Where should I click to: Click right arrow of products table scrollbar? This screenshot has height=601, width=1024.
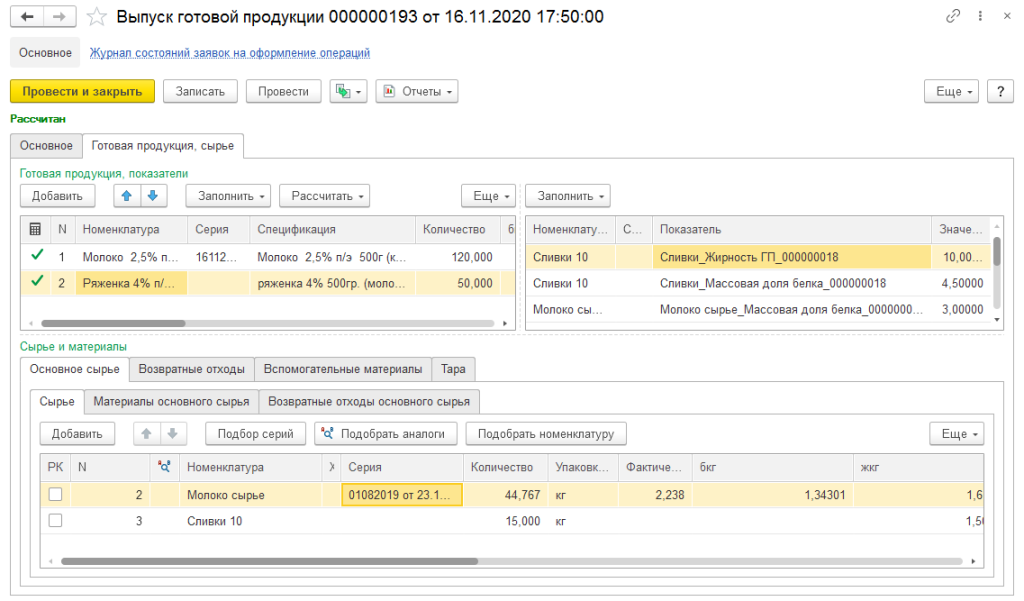[x=504, y=323]
